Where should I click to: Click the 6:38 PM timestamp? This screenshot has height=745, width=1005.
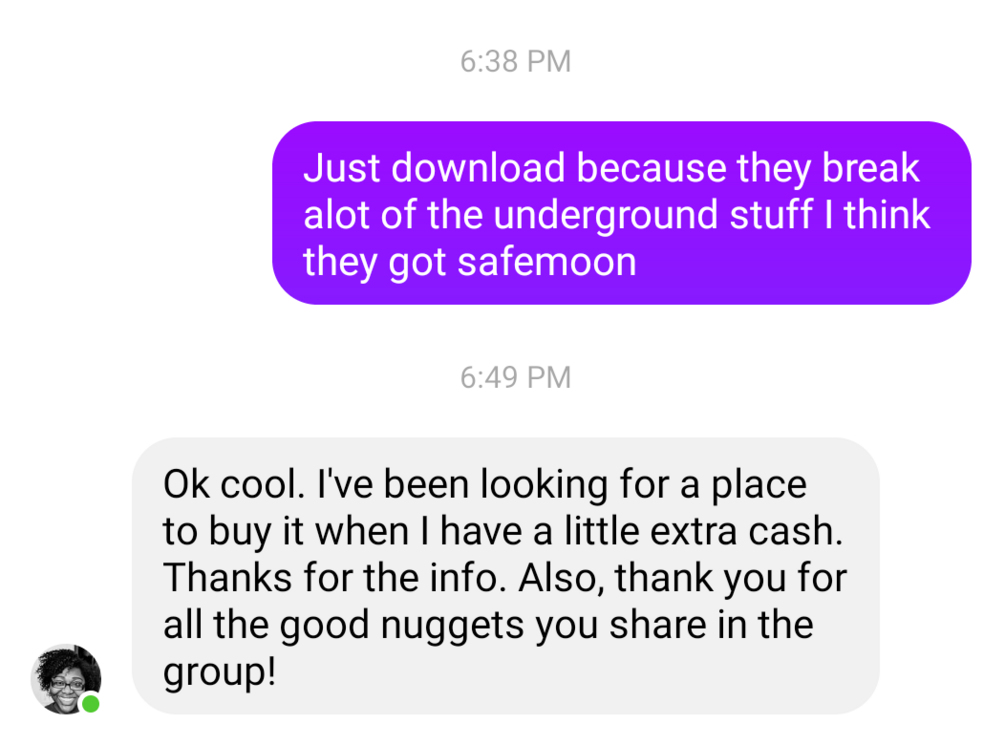tap(515, 62)
